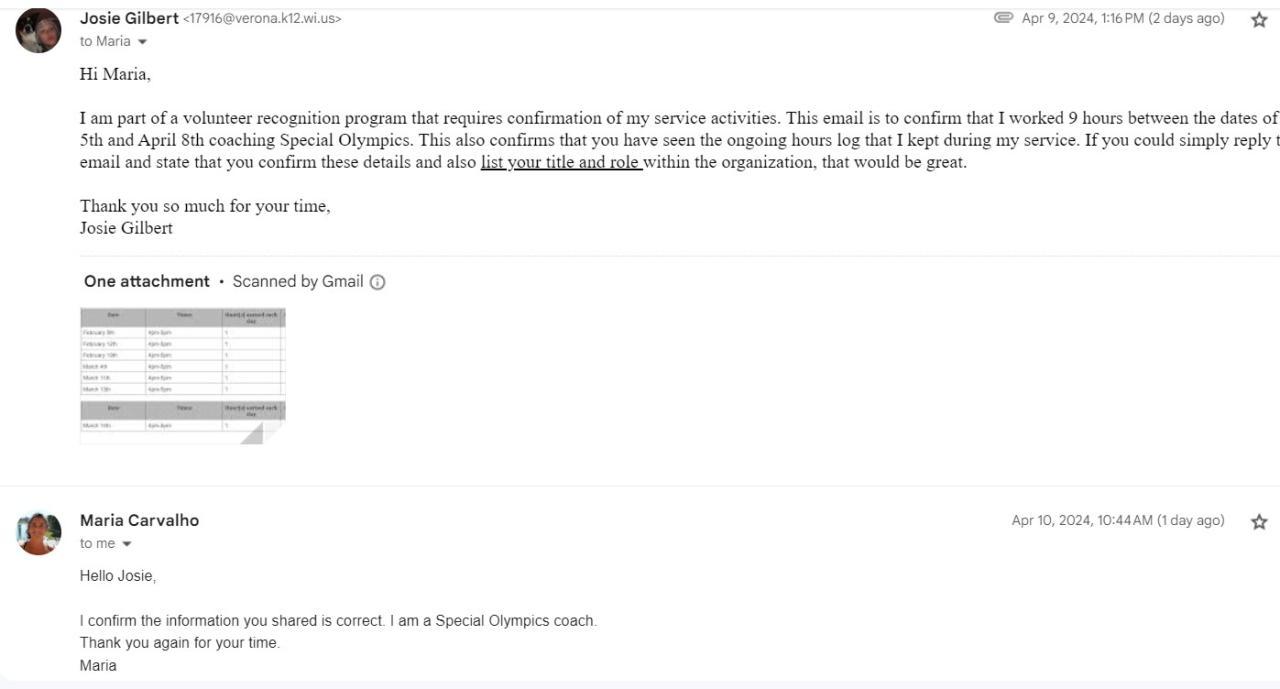Screen dimensions: 1280x689
Task: Click the Josie Gilbert sender name
Action: pos(129,18)
